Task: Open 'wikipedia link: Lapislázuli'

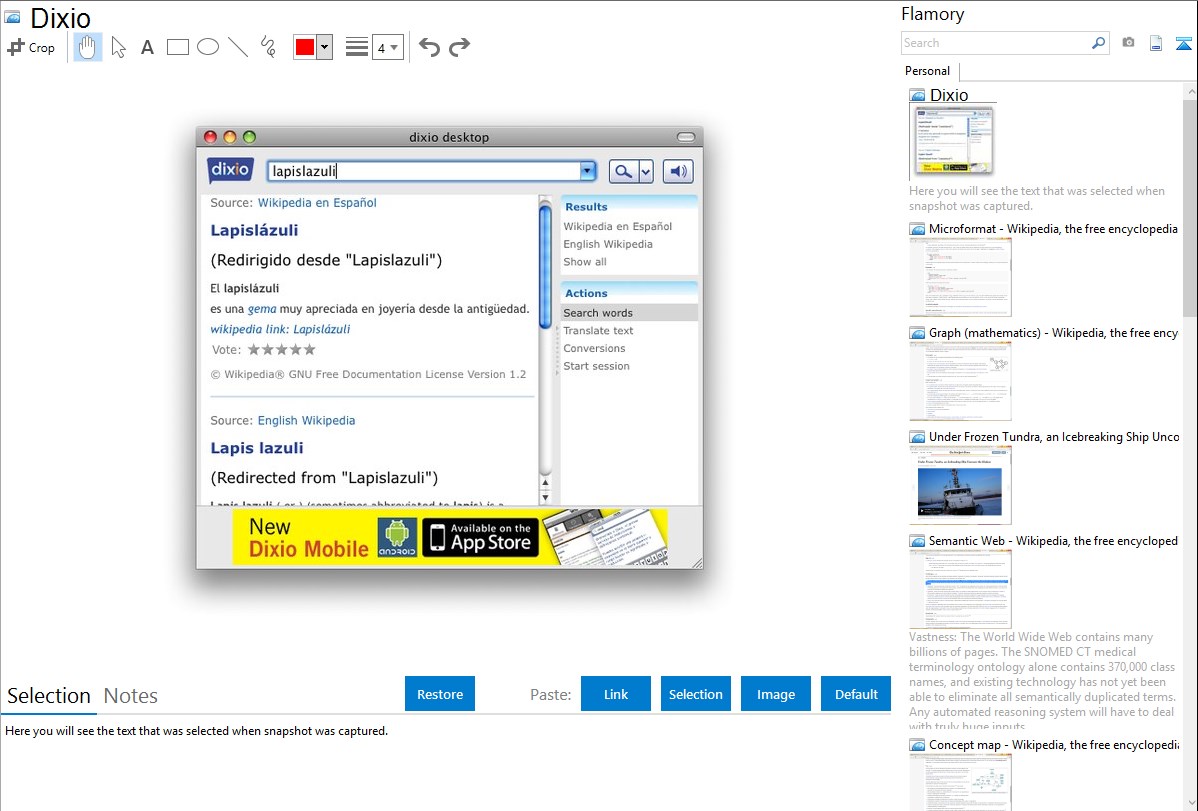Action: tap(280, 329)
